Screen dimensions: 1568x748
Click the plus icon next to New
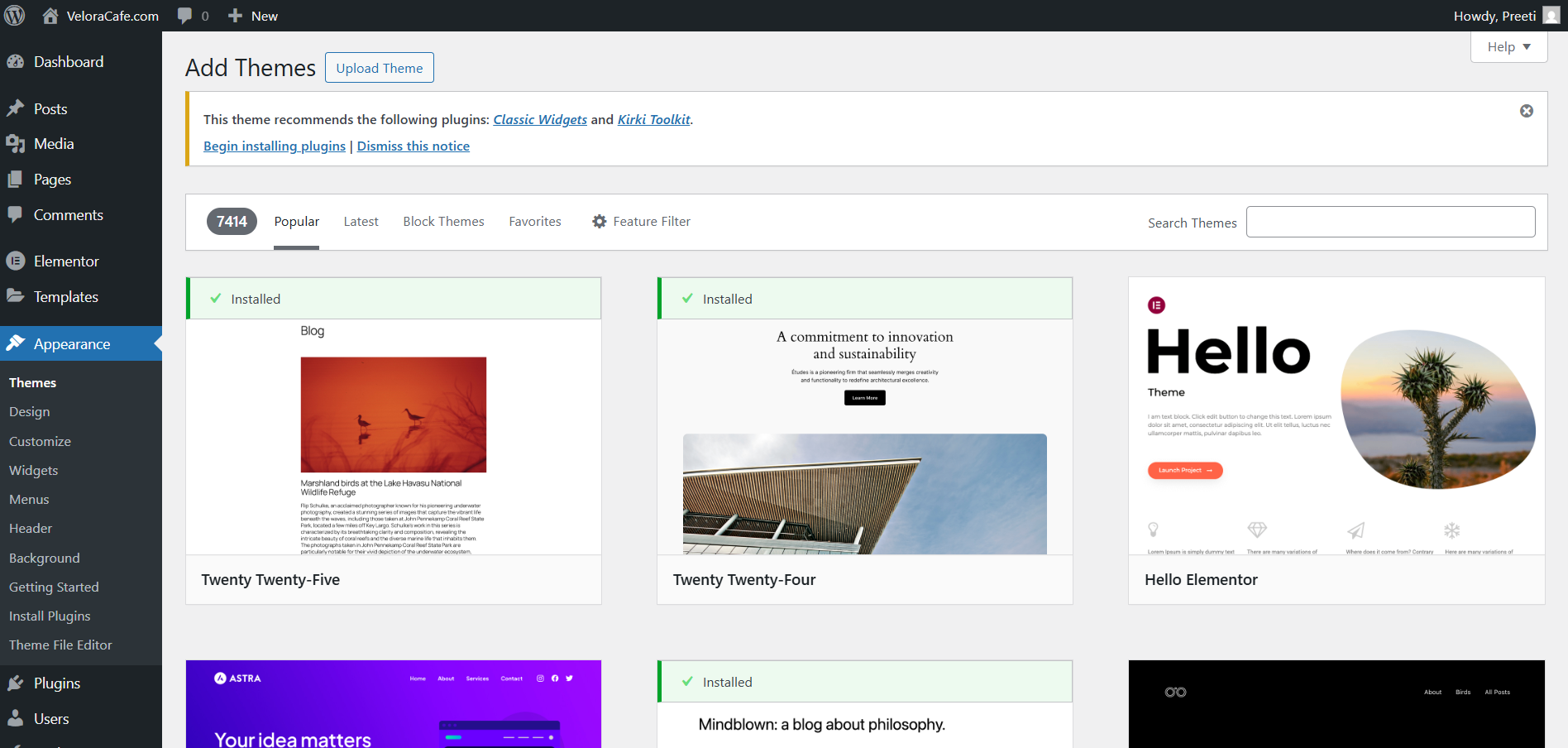[x=235, y=16]
